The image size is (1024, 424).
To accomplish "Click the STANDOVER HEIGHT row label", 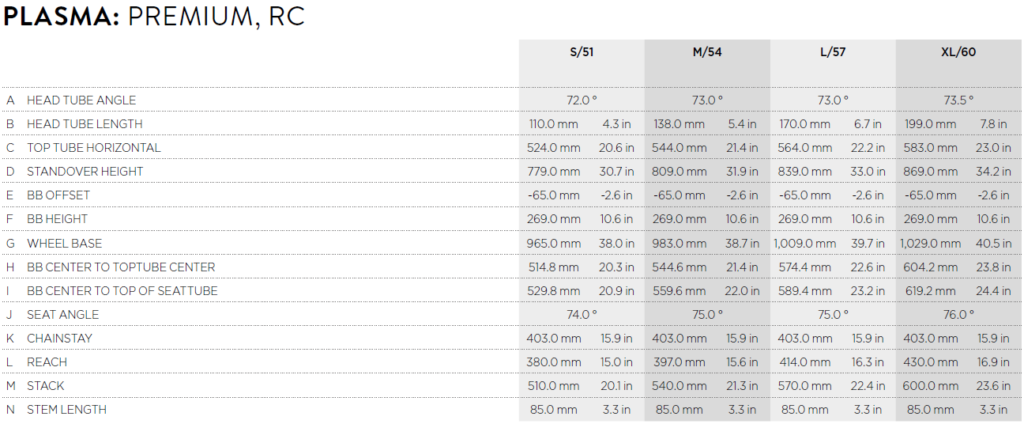I will pos(85,171).
